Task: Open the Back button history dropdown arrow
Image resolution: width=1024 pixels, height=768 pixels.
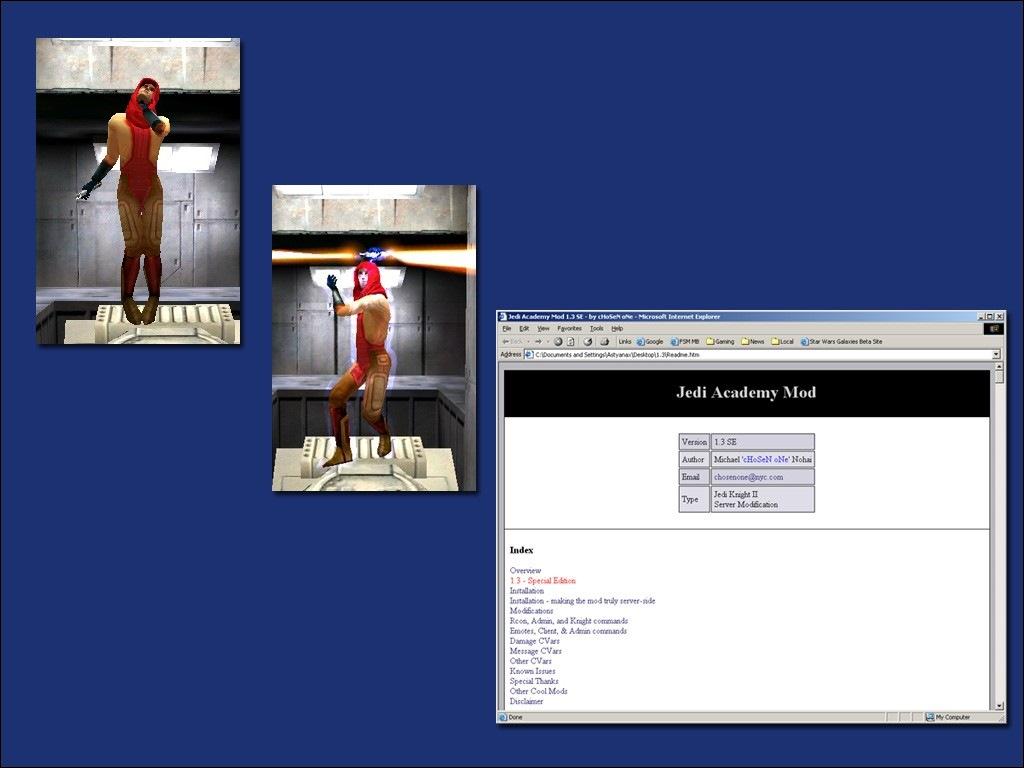Action: click(x=527, y=342)
